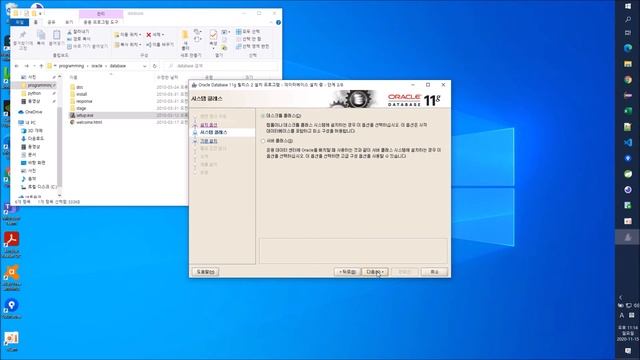Click the Help (도움말) button in Oracle installer
This screenshot has height=360, width=640.
(x=205, y=272)
